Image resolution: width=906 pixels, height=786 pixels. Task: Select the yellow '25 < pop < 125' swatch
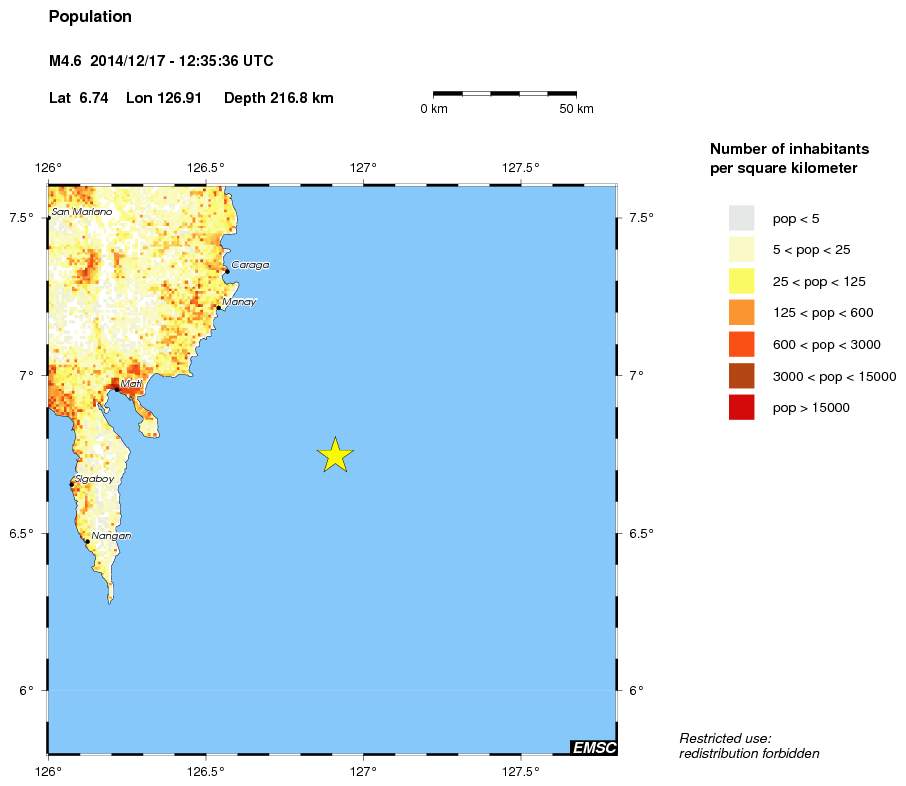tap(741, 281)
